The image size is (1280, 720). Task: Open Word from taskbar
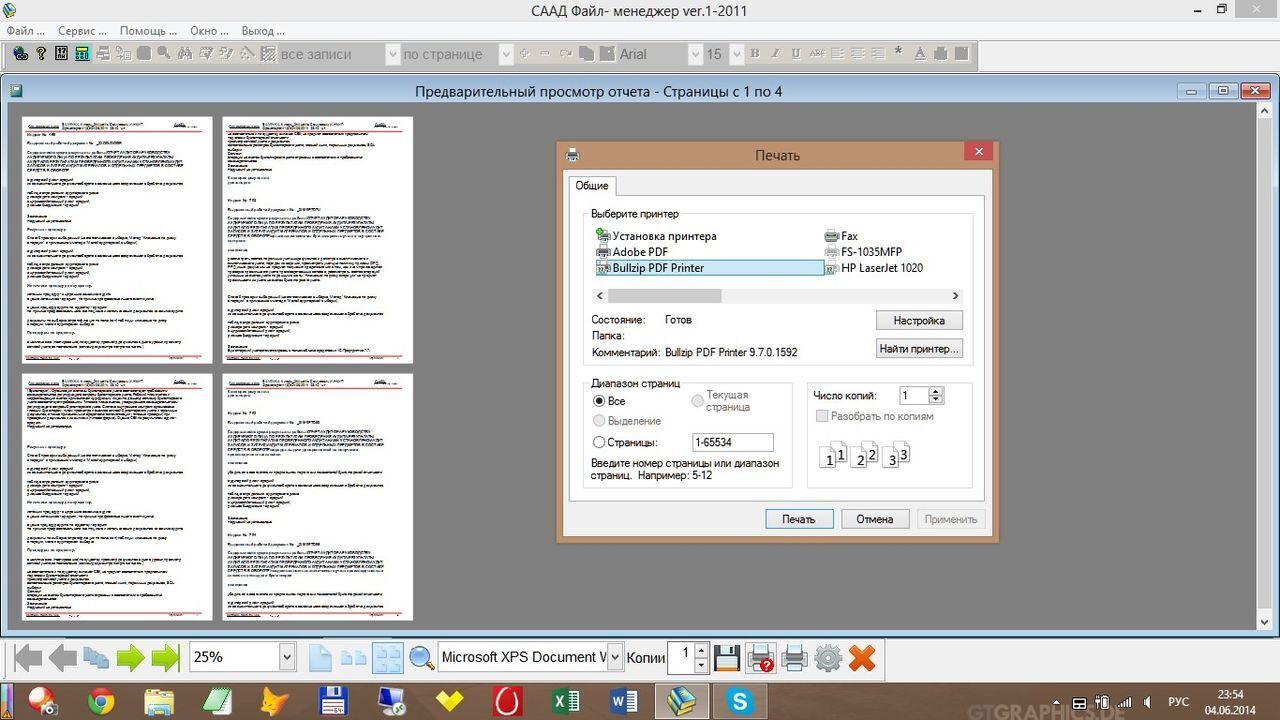(624, 702)
